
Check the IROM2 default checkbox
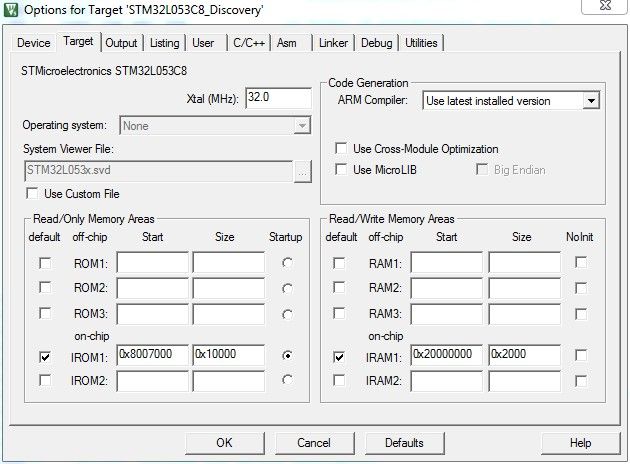coord(45,380)
